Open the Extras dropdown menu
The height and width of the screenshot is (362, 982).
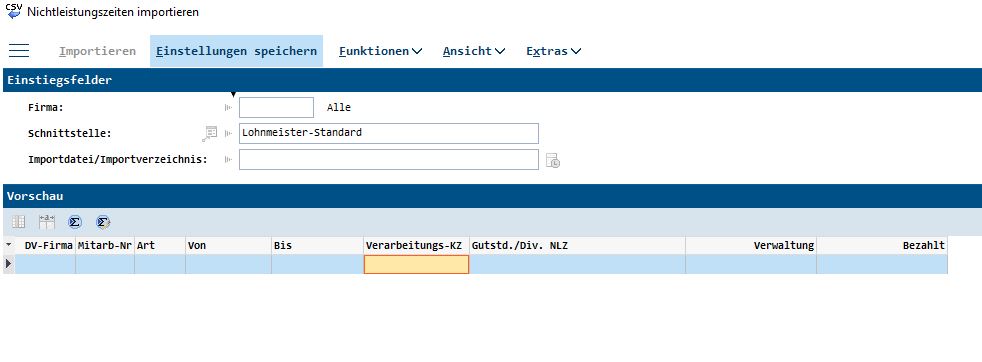click(x=554, y=51)
